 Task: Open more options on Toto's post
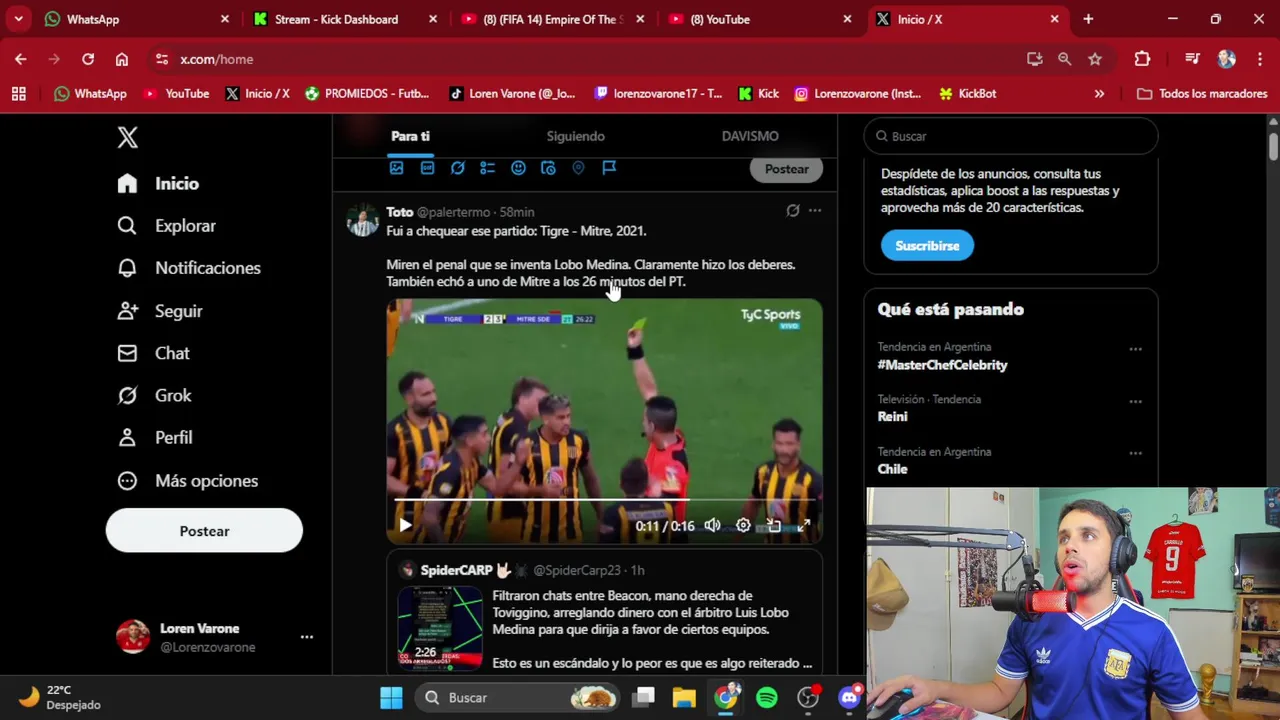(x=815, y=211)
